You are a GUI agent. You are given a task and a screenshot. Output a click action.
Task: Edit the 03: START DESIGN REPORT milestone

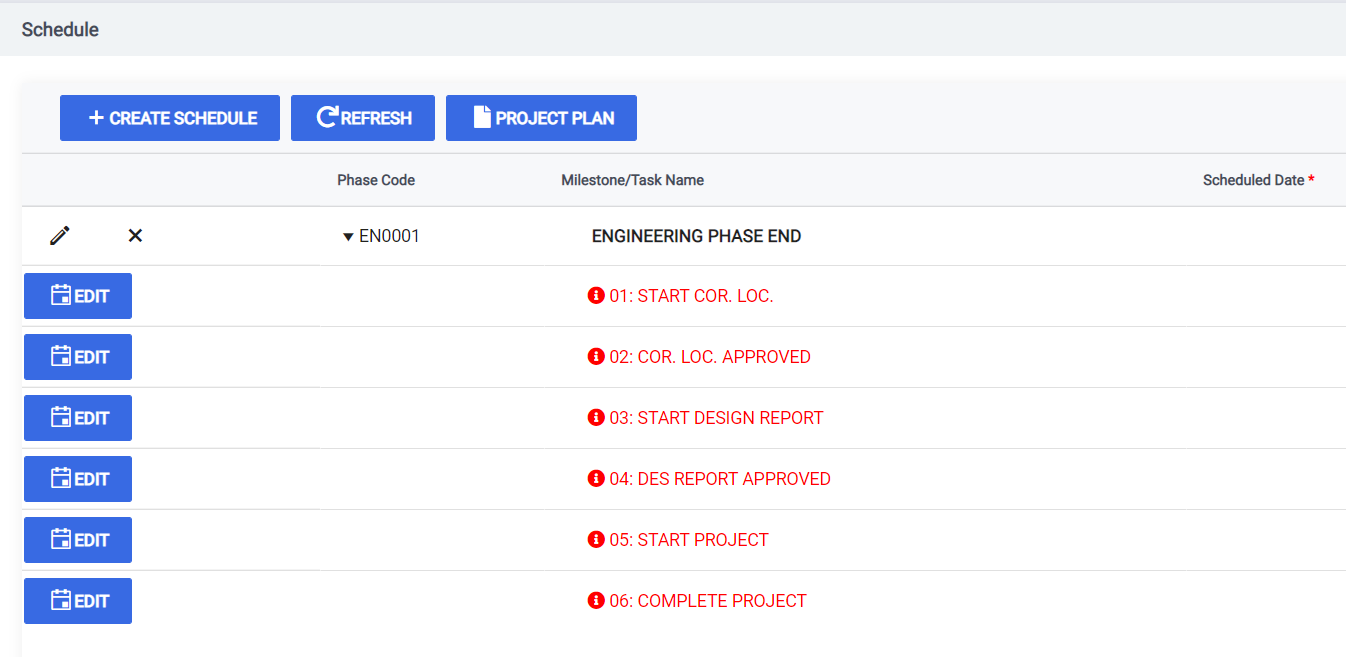pyautogui.click(x=78, y=418)
